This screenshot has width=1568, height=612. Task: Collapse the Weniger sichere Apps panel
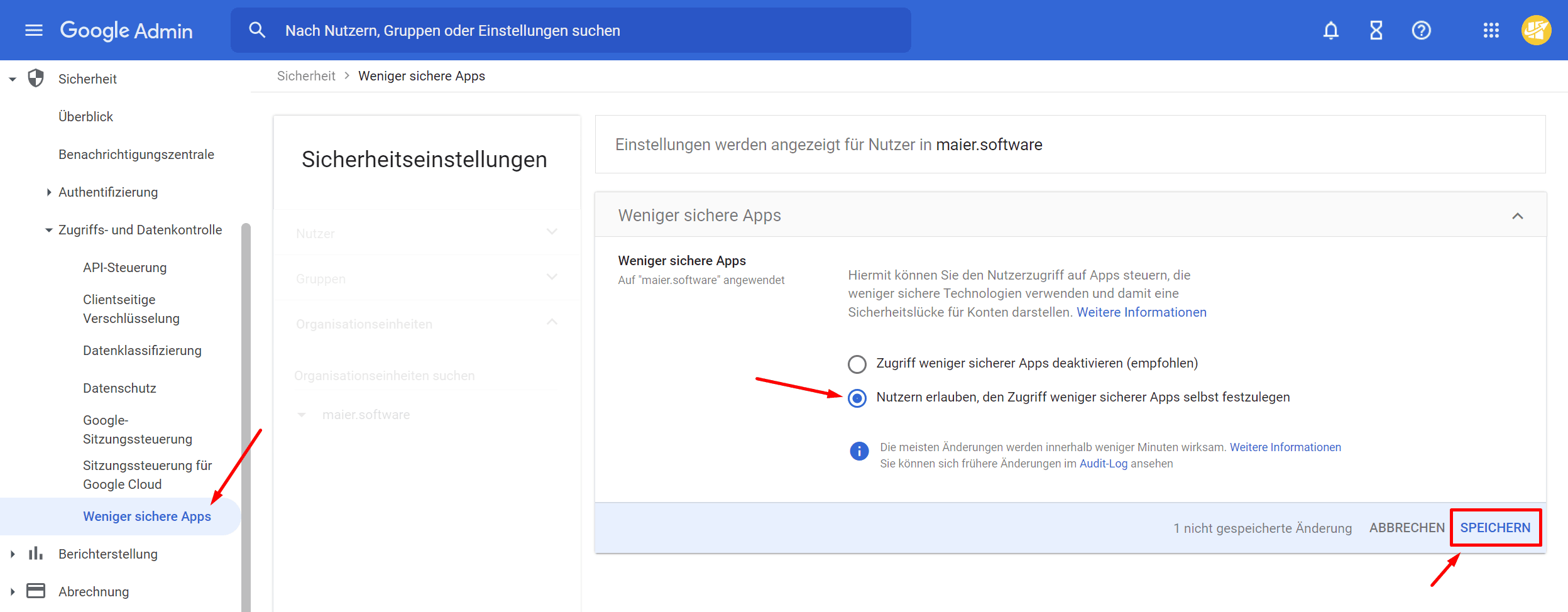pos(1517,216)
